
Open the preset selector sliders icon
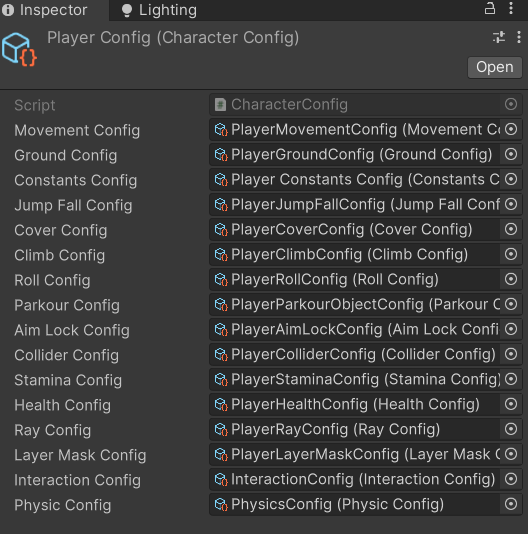point(499,37)
